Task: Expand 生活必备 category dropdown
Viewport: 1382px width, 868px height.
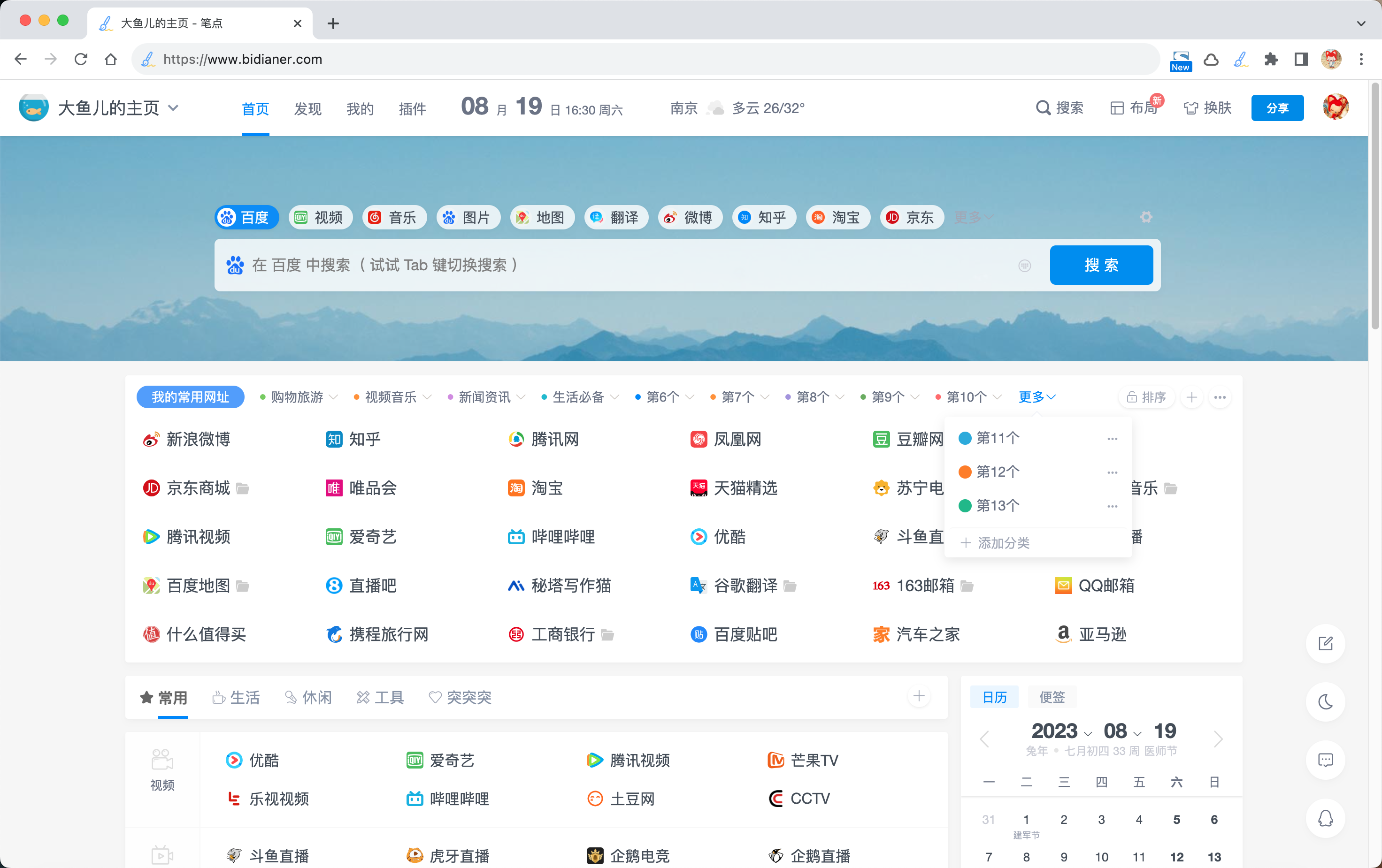Action: pyautogui.click(x=614, y=397)
